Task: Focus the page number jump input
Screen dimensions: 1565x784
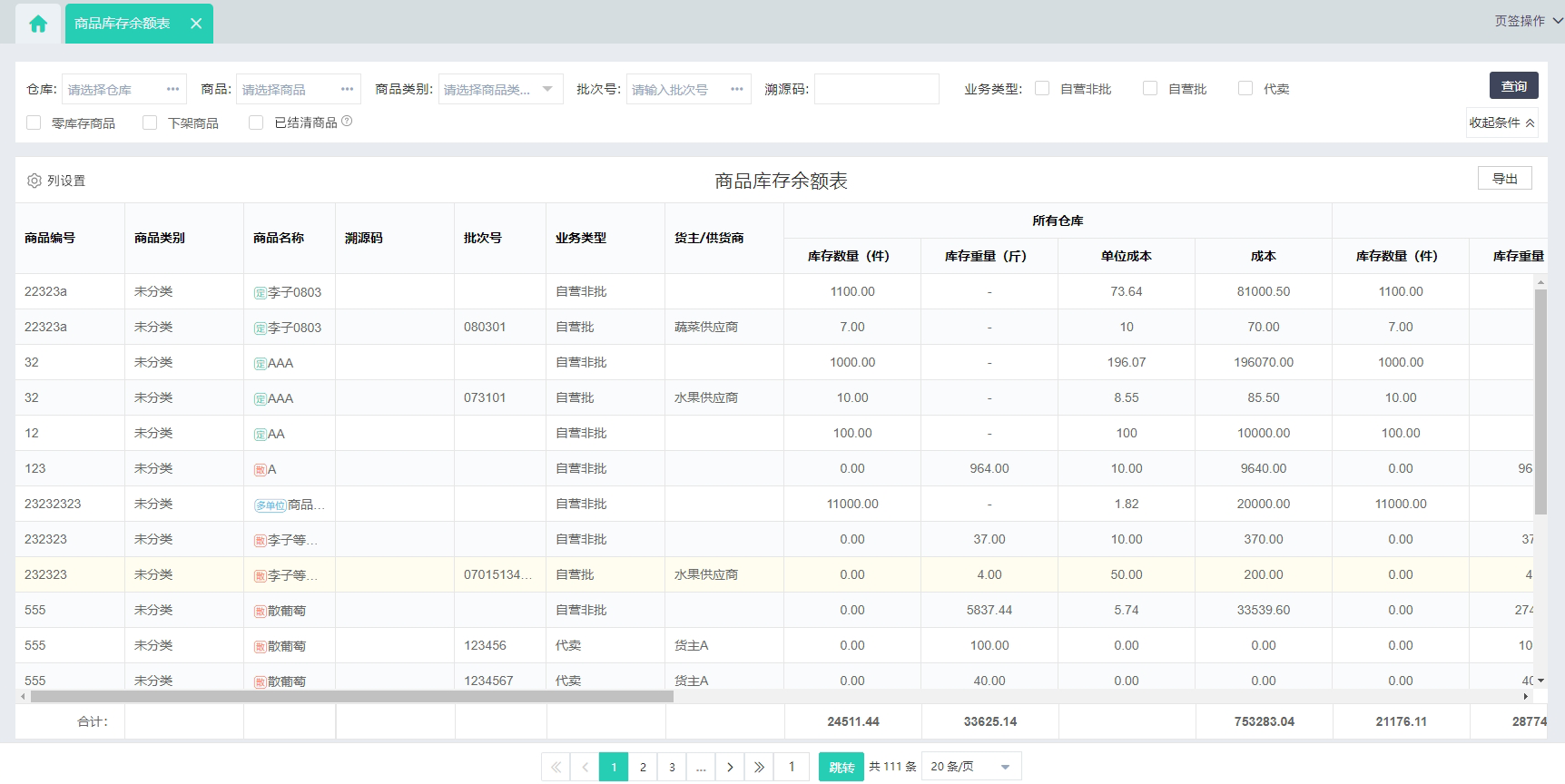Action: [x=792, y=767]
